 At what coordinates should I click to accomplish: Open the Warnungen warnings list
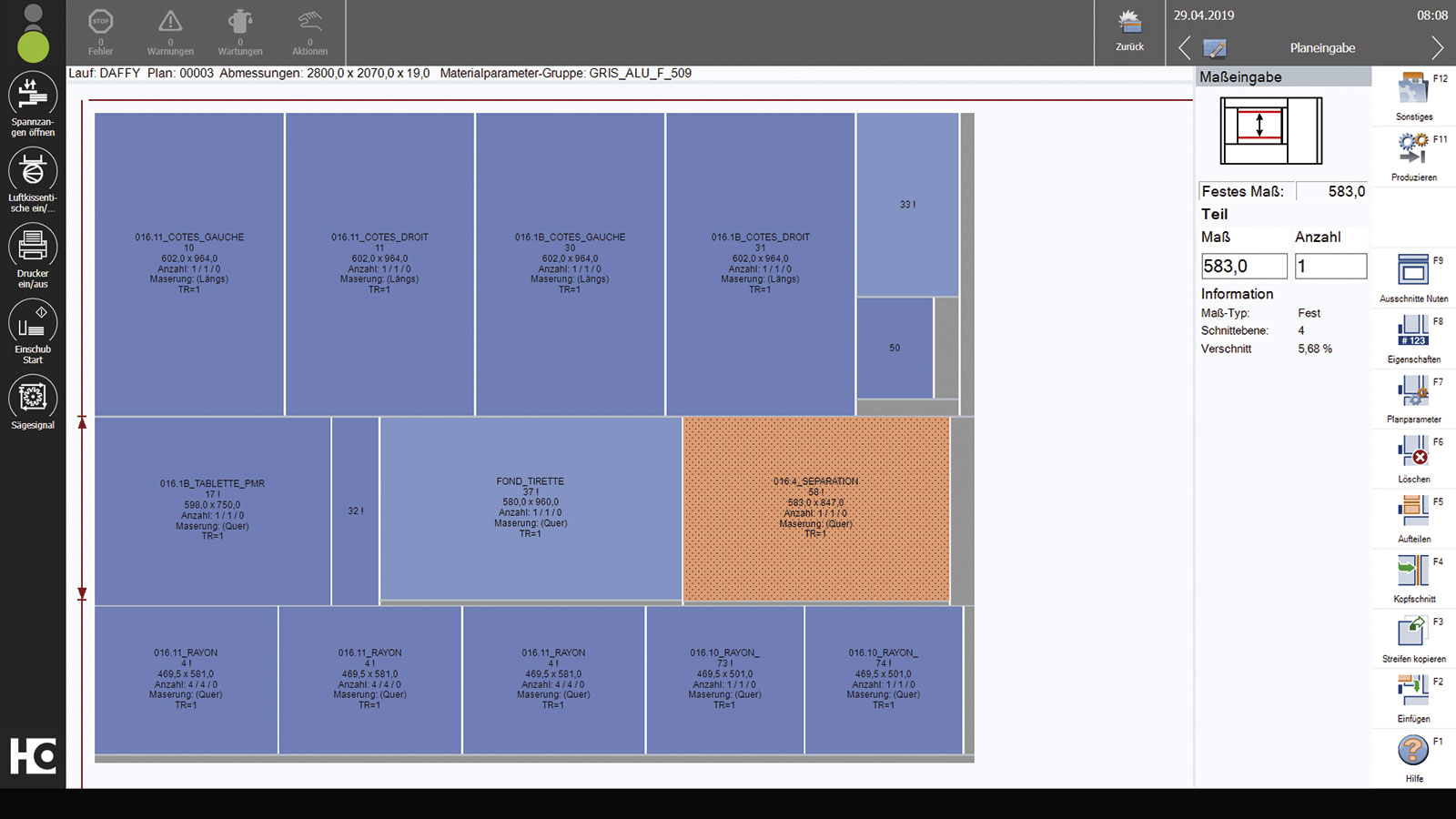[170, 32]
